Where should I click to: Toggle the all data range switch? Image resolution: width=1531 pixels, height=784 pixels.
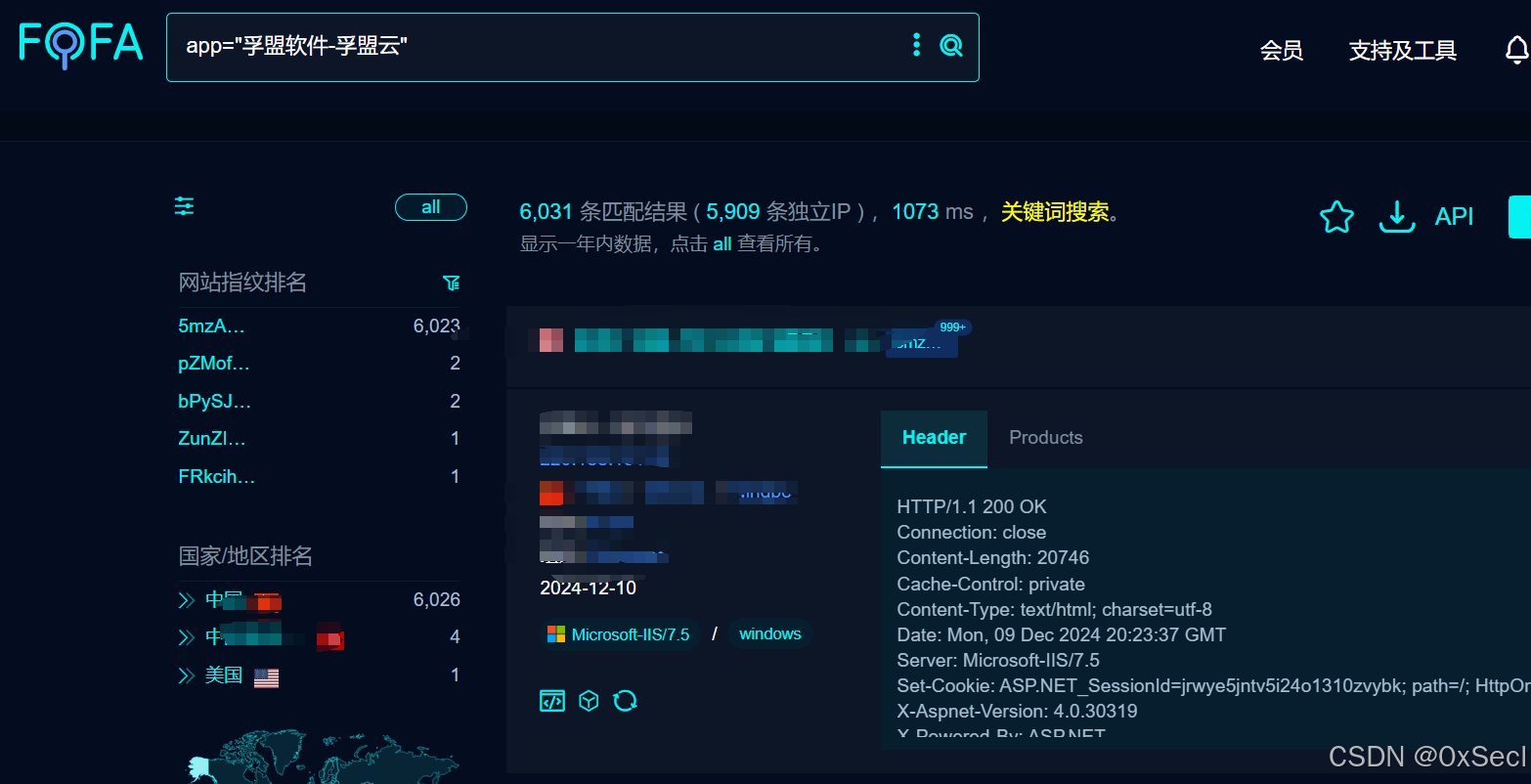click(430, 207)
